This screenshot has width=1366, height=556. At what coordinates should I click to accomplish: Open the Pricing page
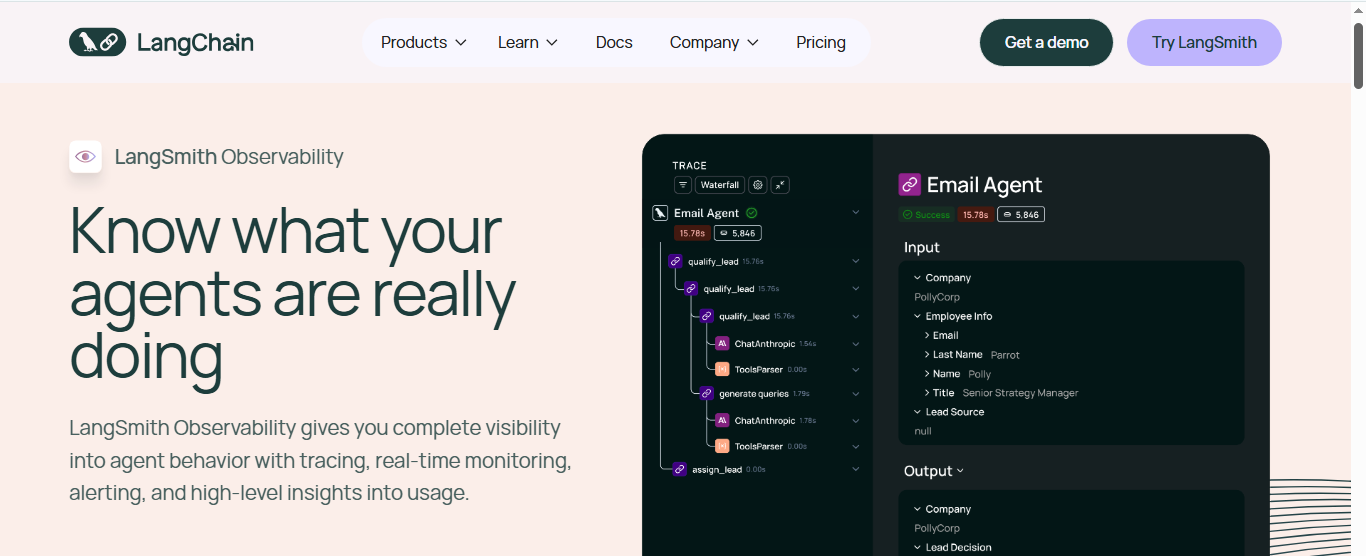821,42
